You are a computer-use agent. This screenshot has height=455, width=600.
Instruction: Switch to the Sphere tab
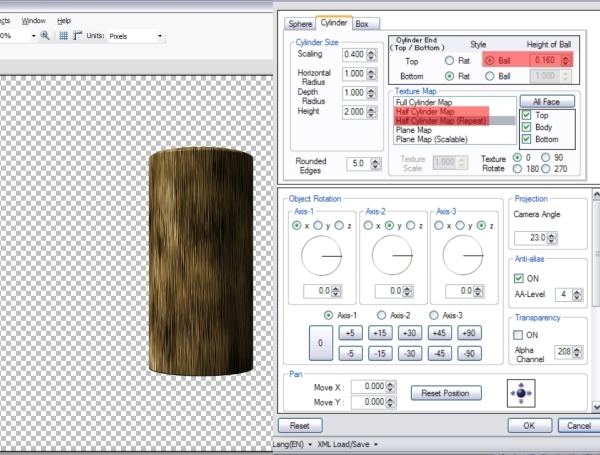pos(299,22)
